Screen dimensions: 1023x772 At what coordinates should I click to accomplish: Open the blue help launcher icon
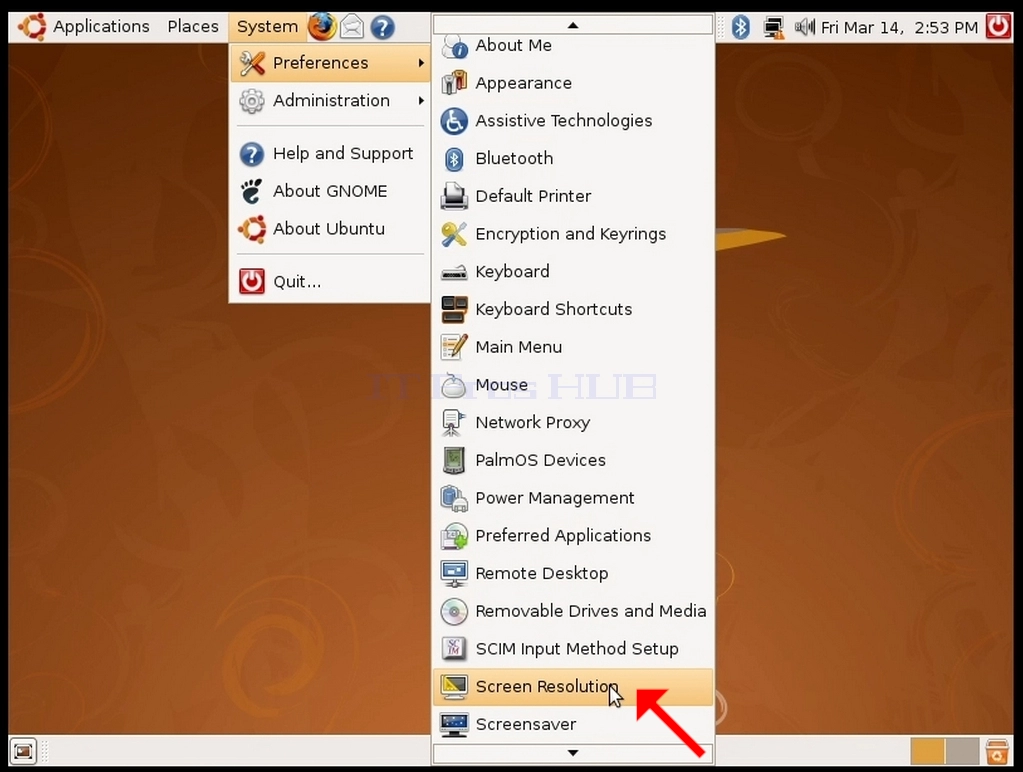[382, 27]
